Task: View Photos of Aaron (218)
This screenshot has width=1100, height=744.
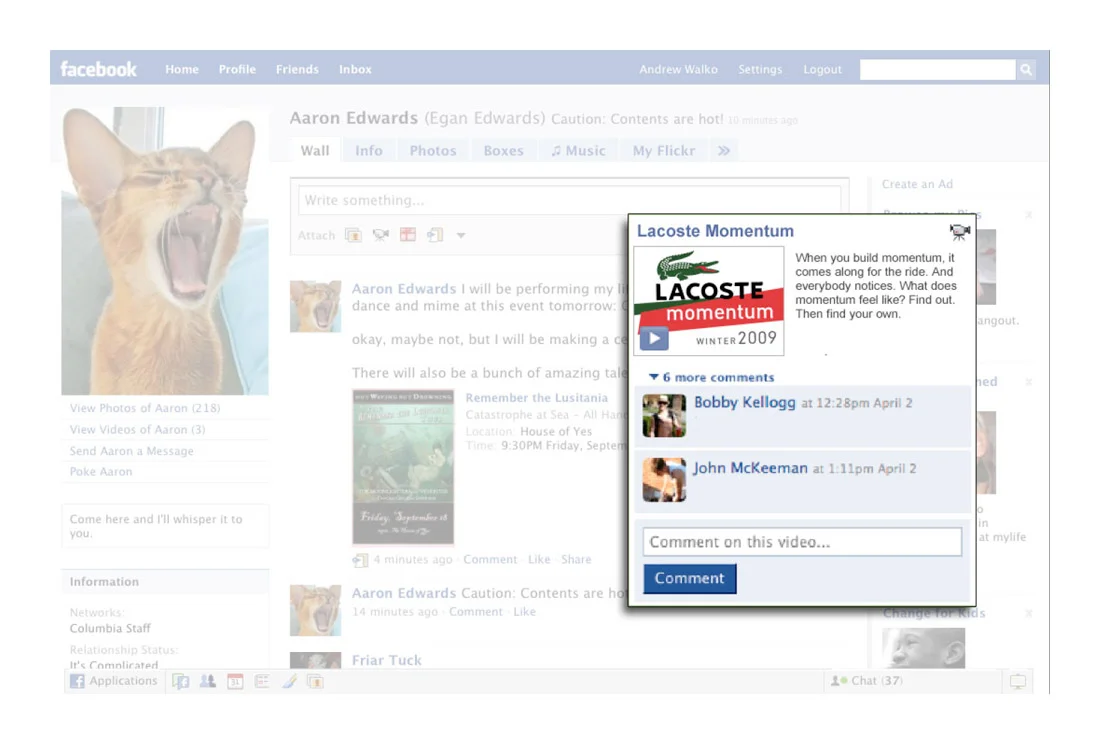Action: 145,408
